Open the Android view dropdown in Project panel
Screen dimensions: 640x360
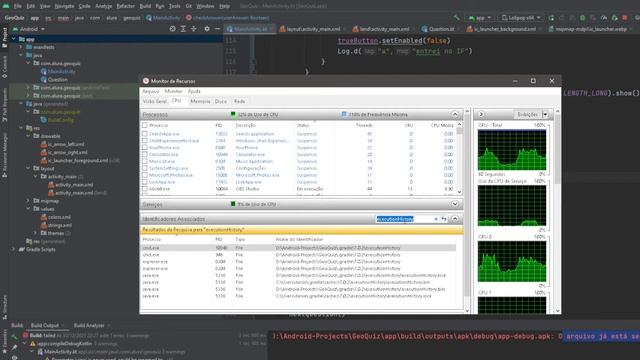[x=29, y=29]
